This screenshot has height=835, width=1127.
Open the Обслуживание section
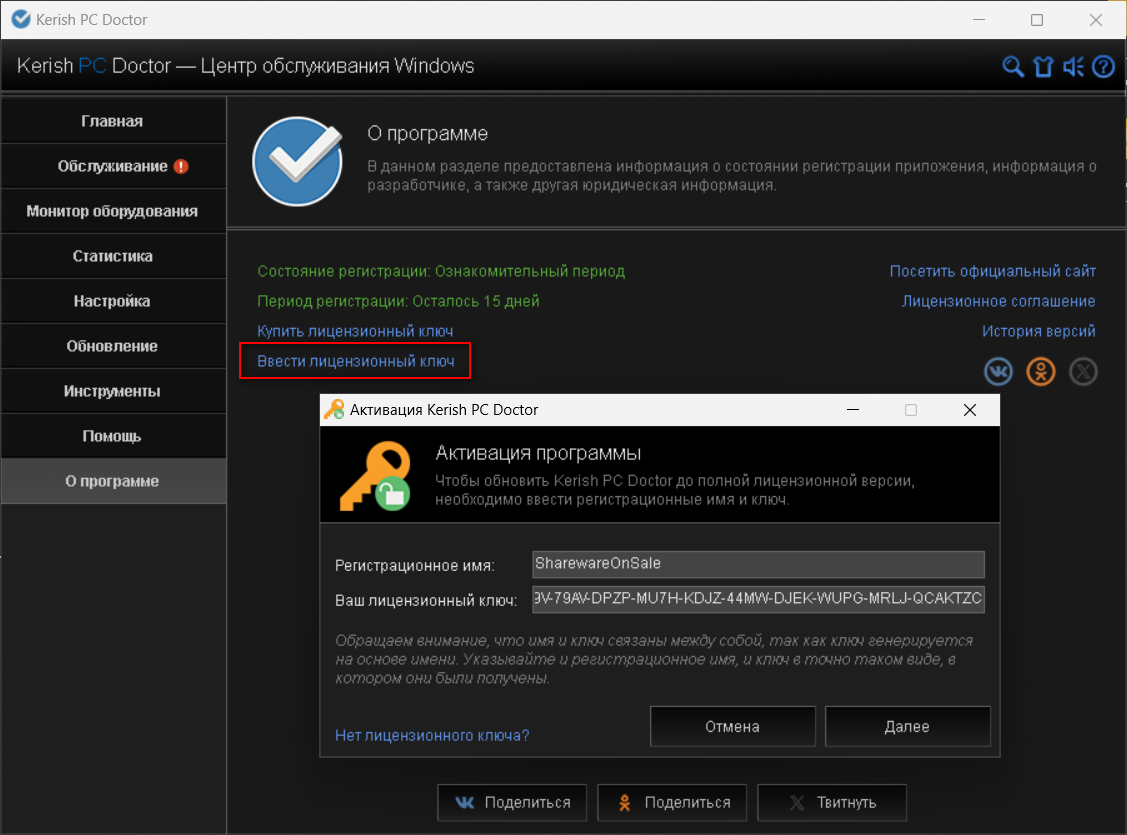[x=113, y=166]
